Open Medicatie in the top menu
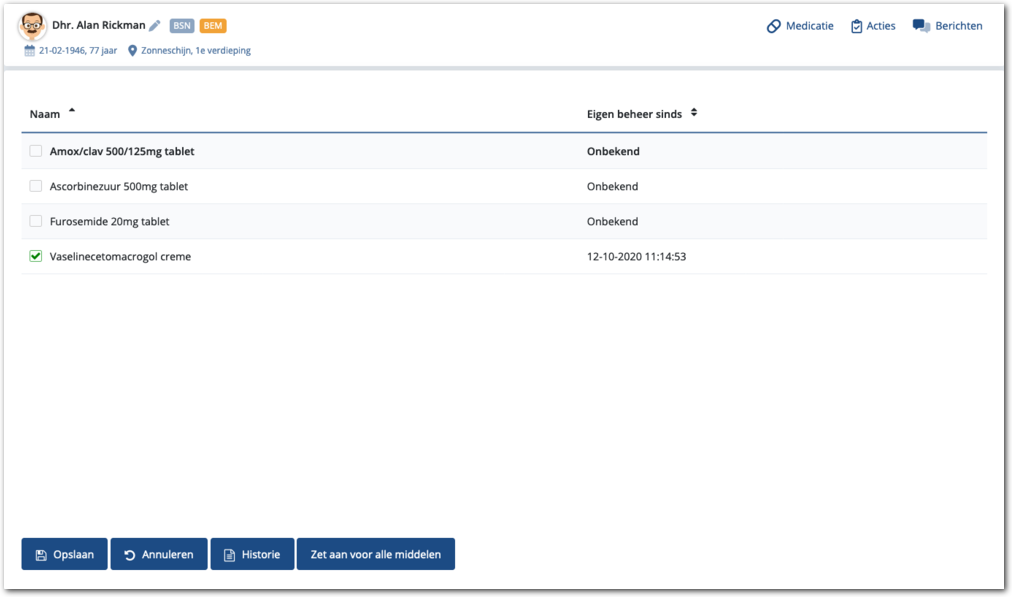Image resolution: width=1012 pixels, height=597 pixels. (800, 26)
